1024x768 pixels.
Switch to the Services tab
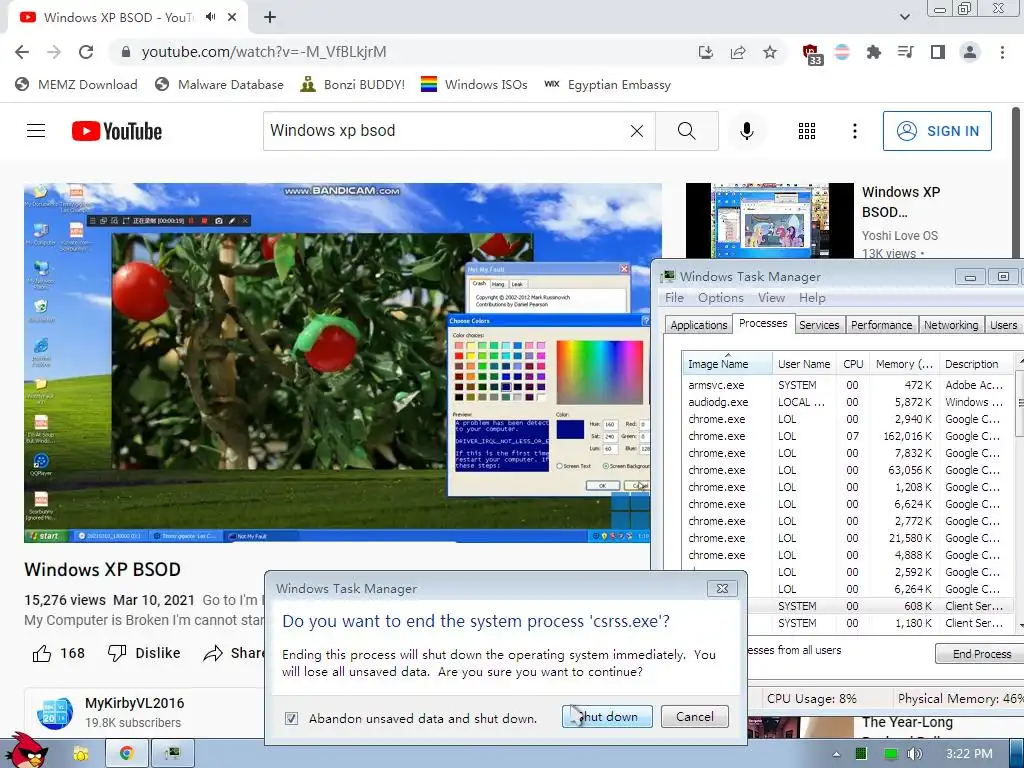click(819, 325)
